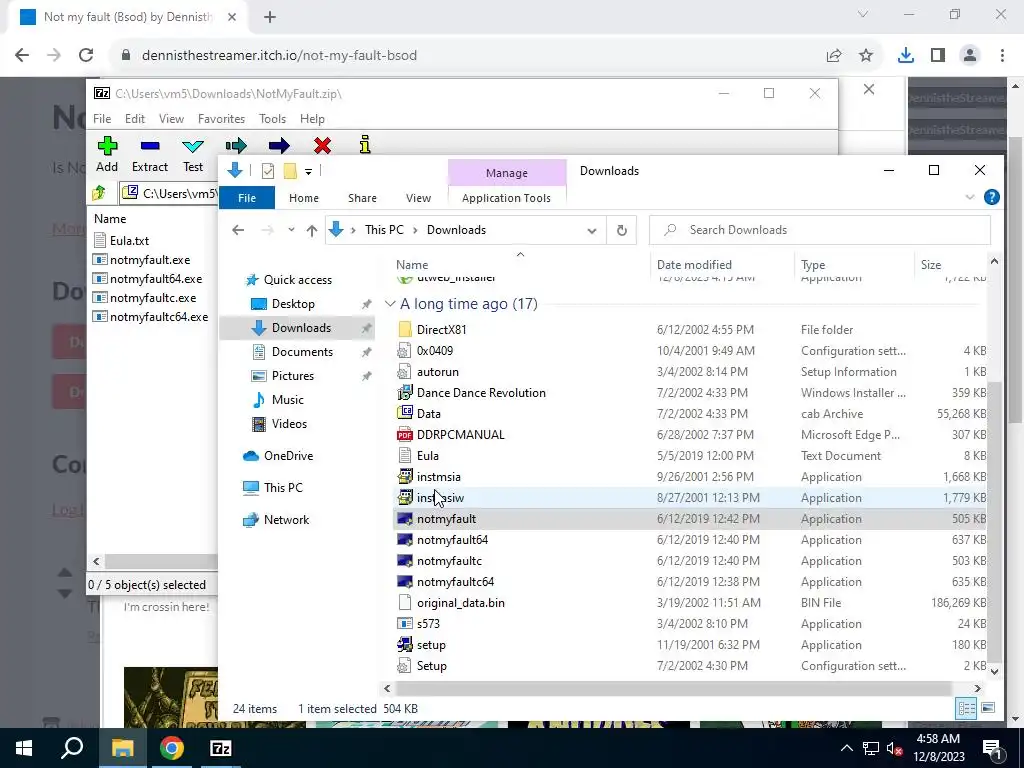The image size is (1024, 768).
Task: Refresh the Downloads folder
Action: [x=622, y=230]
